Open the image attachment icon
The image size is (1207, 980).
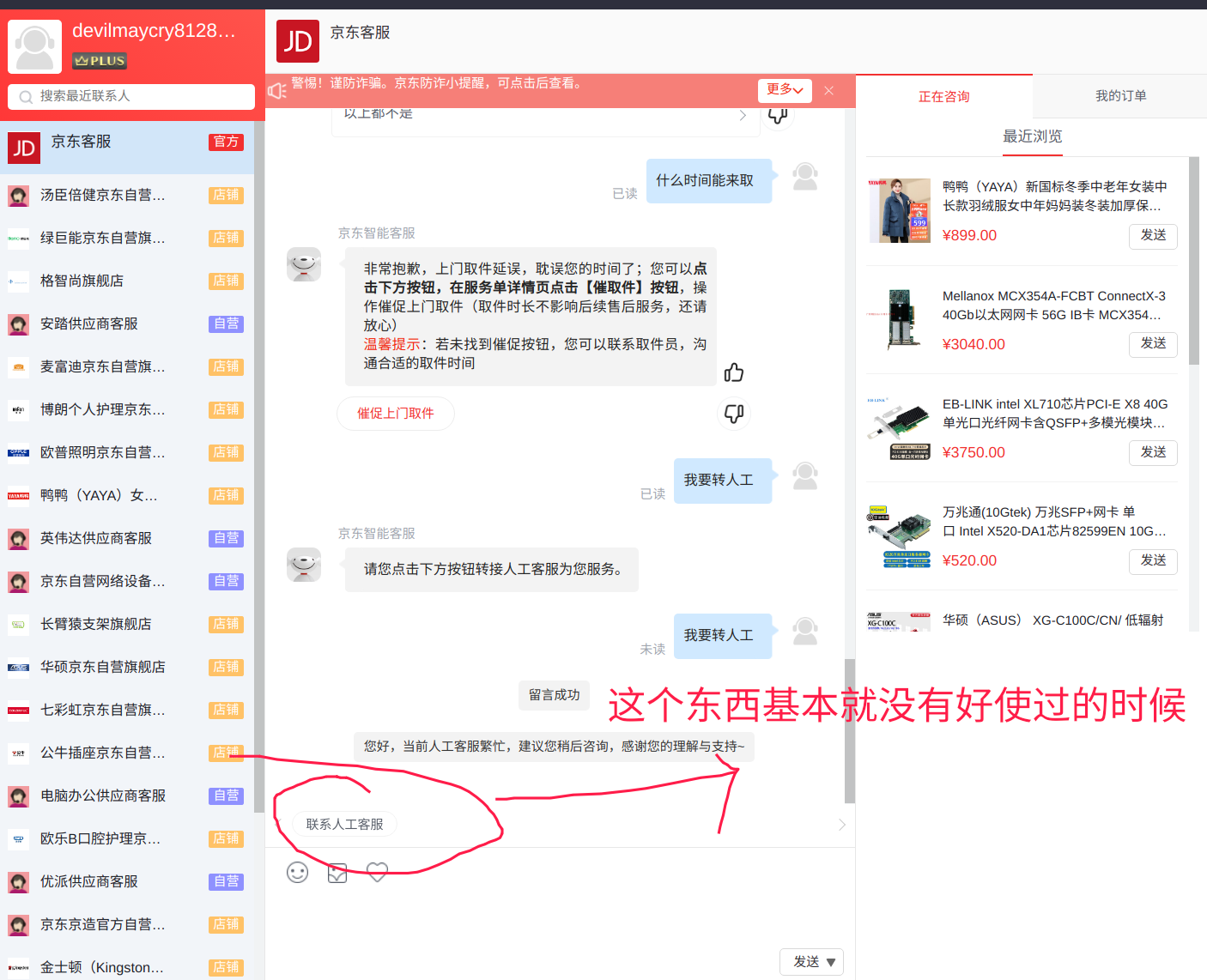click(x=337, y=873)
